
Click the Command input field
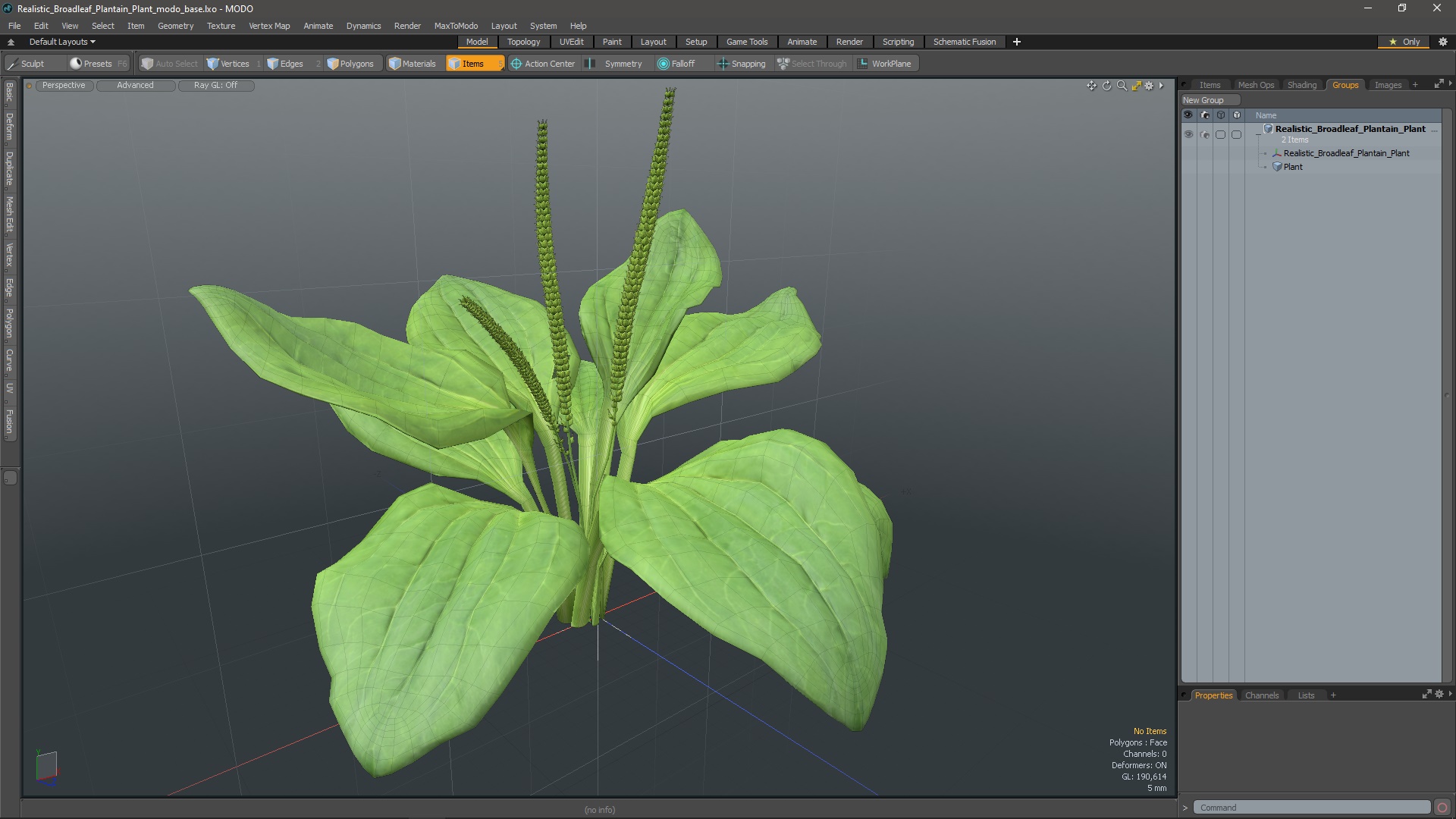[1312, 807]
